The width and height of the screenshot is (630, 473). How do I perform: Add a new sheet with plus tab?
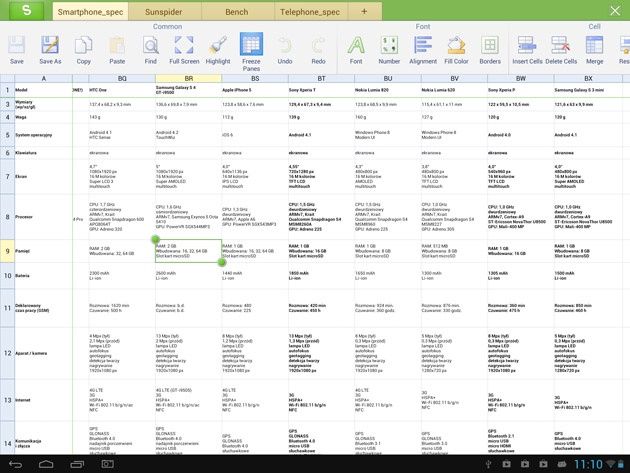point(364,12)
